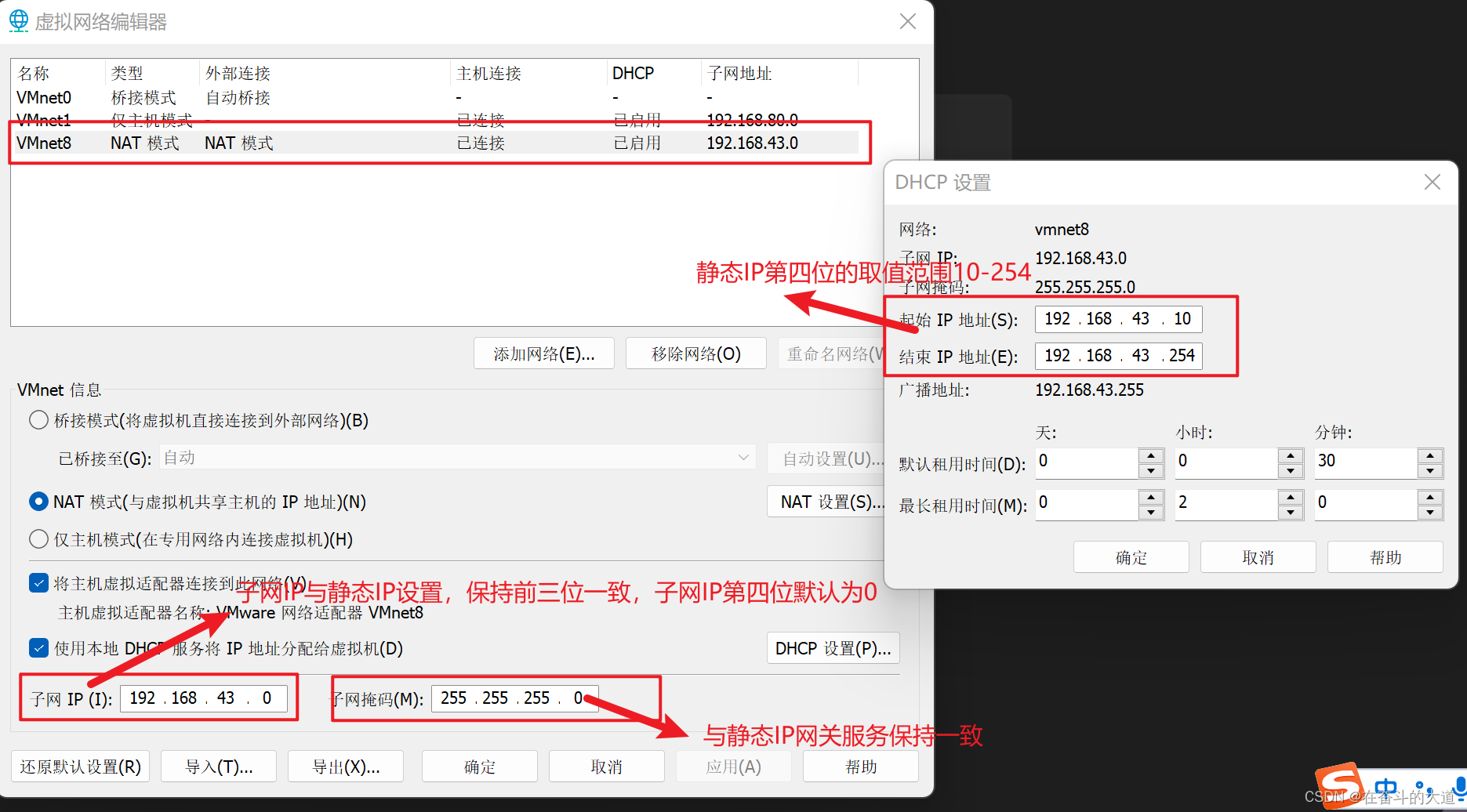
Task: Close the DHCP 设置 dialog
Action: pyautogui.click(x=1433, y=182)
